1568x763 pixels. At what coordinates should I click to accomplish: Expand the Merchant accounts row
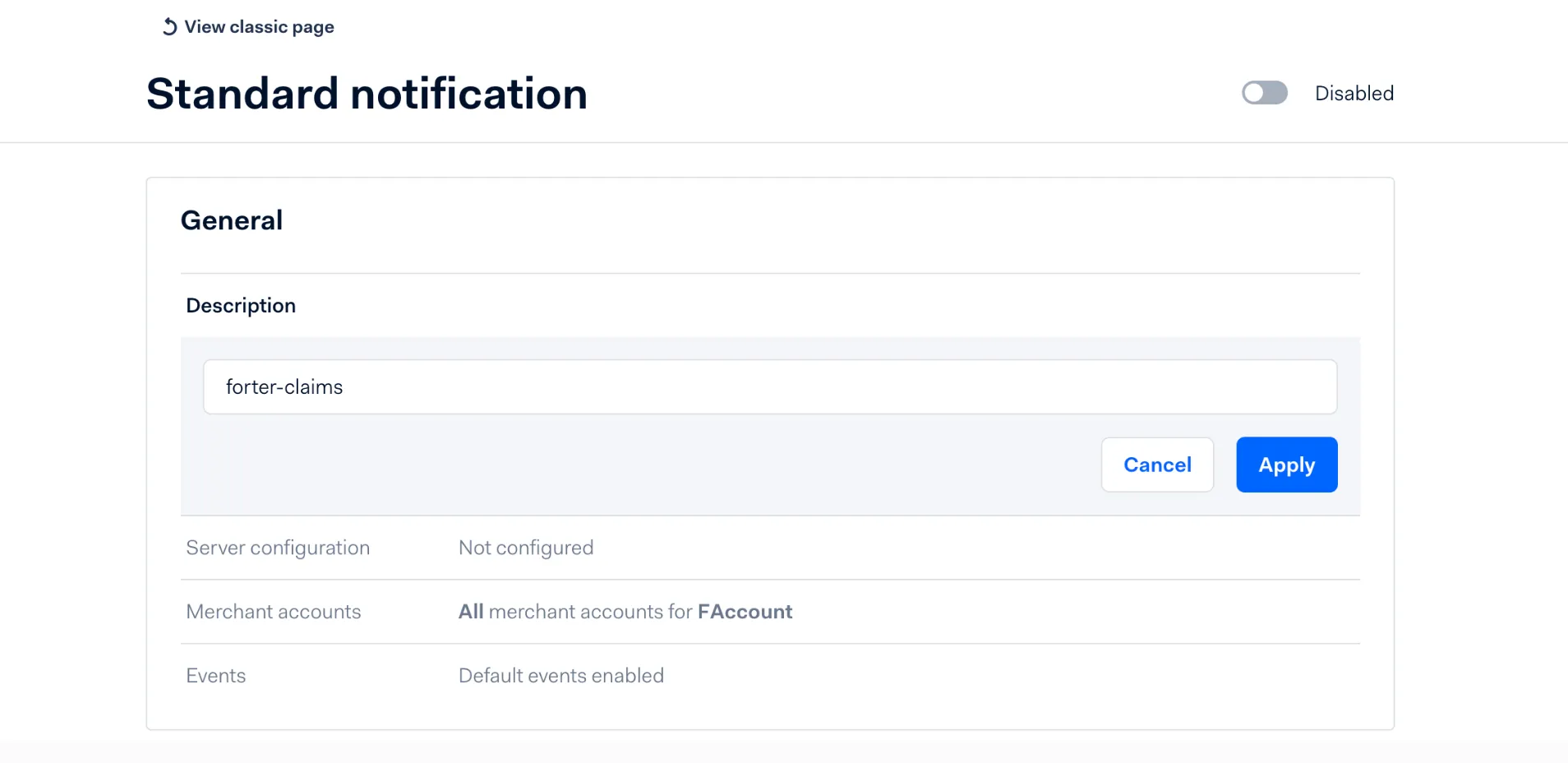pos(770,612)
